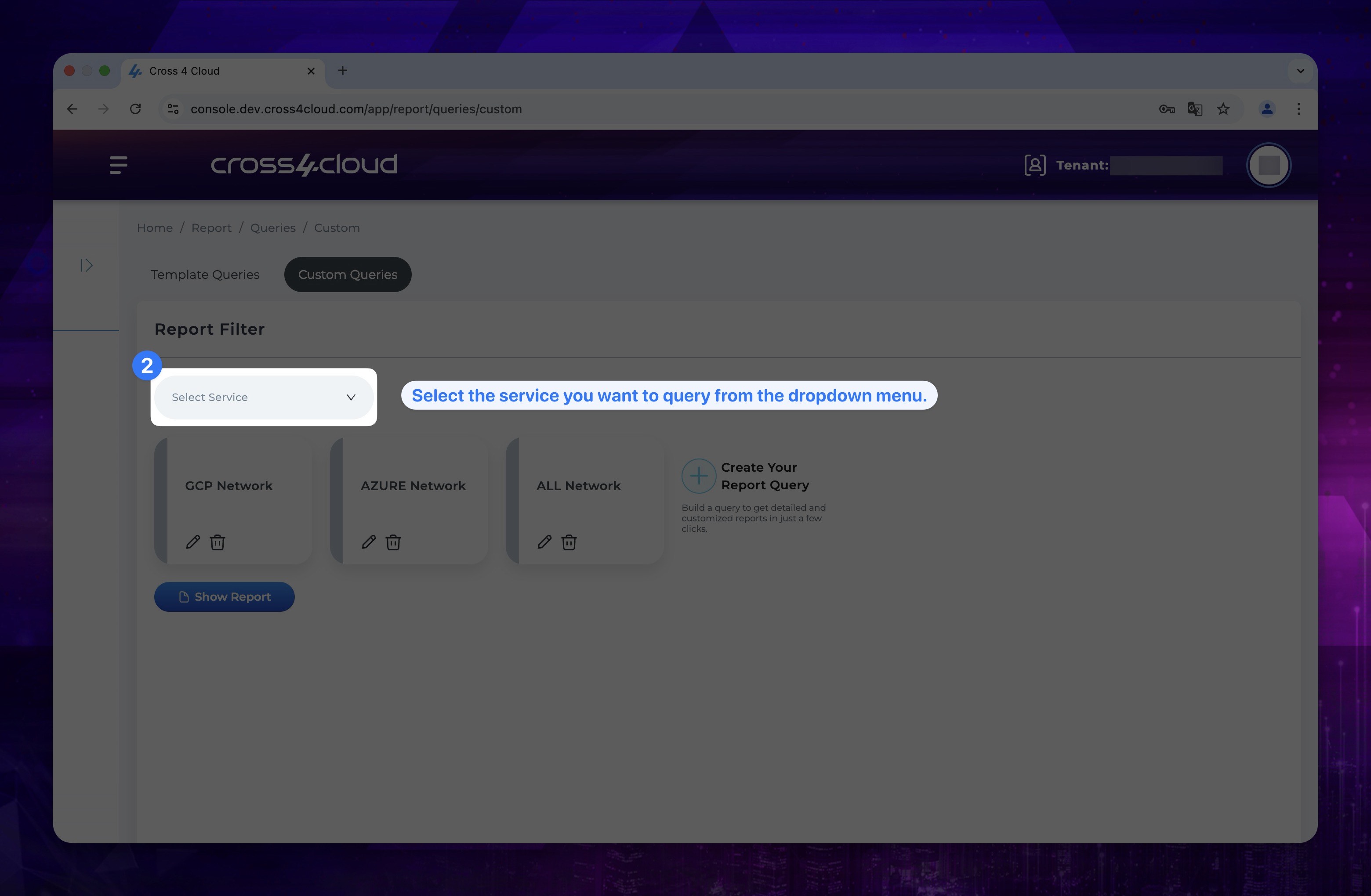
Task: Click the delete icon on GCP Network query
Action: (x=217, y=543)
